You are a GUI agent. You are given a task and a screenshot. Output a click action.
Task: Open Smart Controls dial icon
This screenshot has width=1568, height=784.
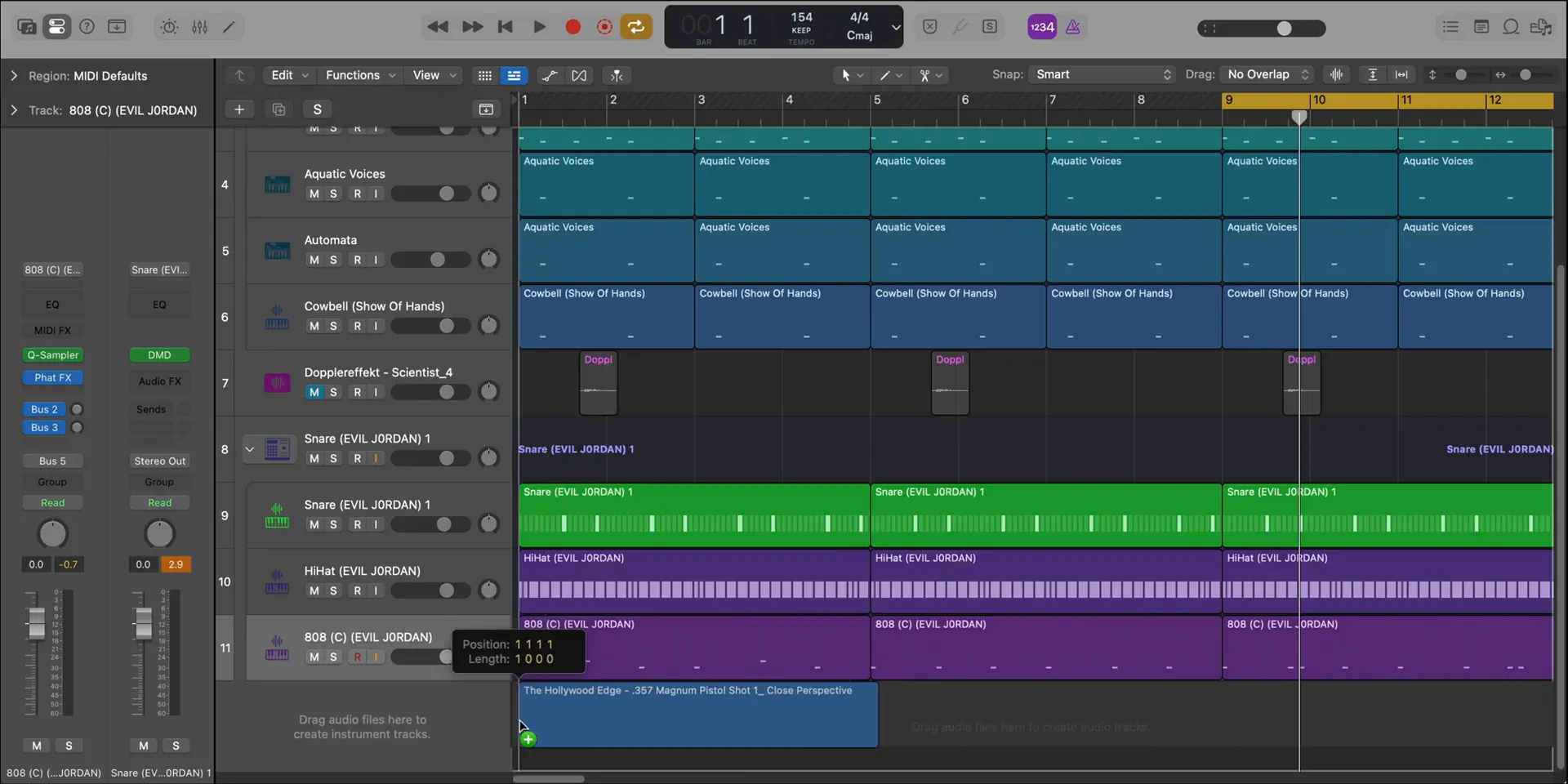coord(169,27)
